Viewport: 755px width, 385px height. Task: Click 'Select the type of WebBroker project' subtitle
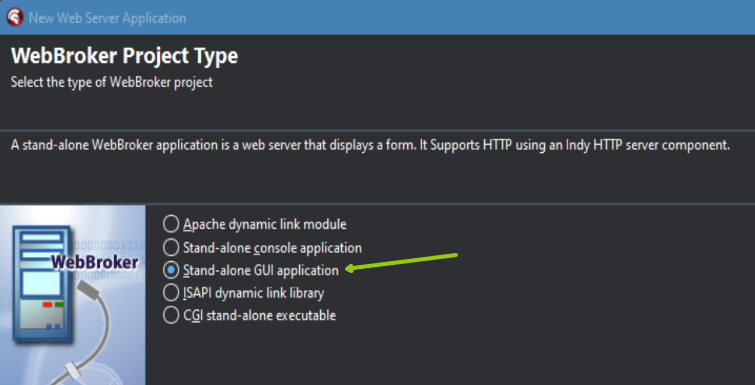coord(112,82)
